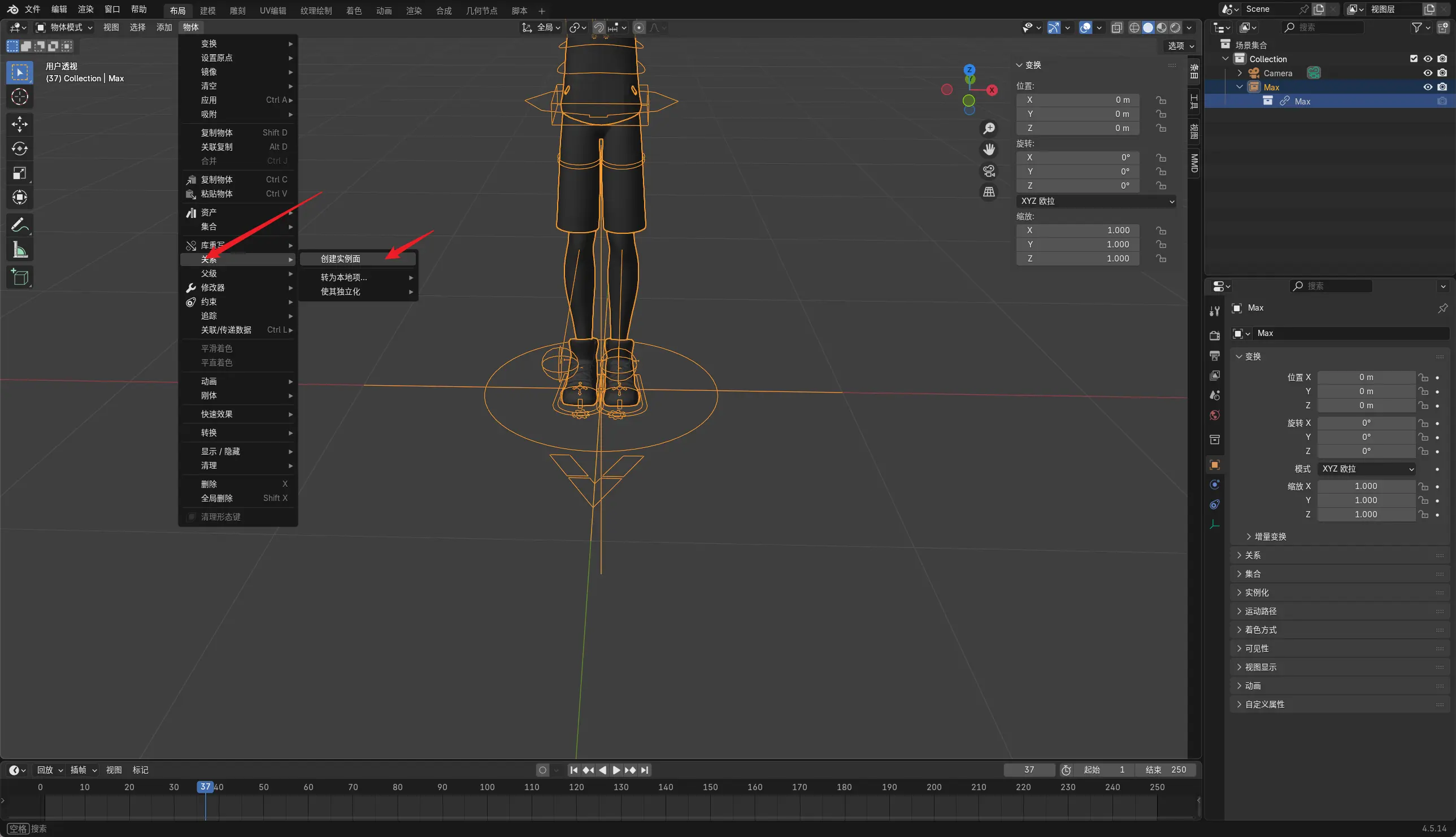Toggle camera view icon in viewport
Image resolution: width=1456 pixels, height=837 pixels.
(989, 171)
